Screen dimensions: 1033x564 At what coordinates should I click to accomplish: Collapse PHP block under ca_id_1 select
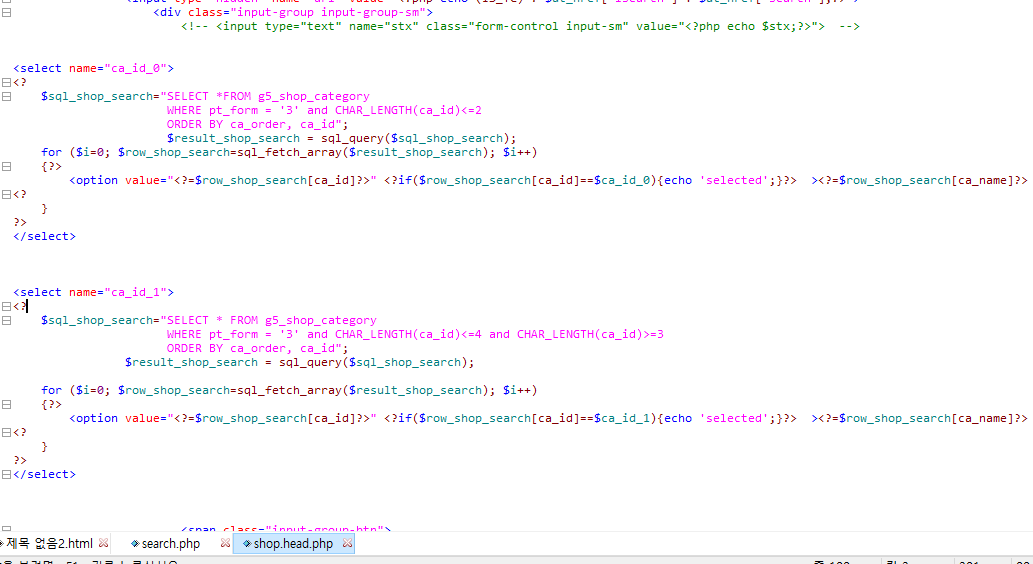click(x=6, y=307)
